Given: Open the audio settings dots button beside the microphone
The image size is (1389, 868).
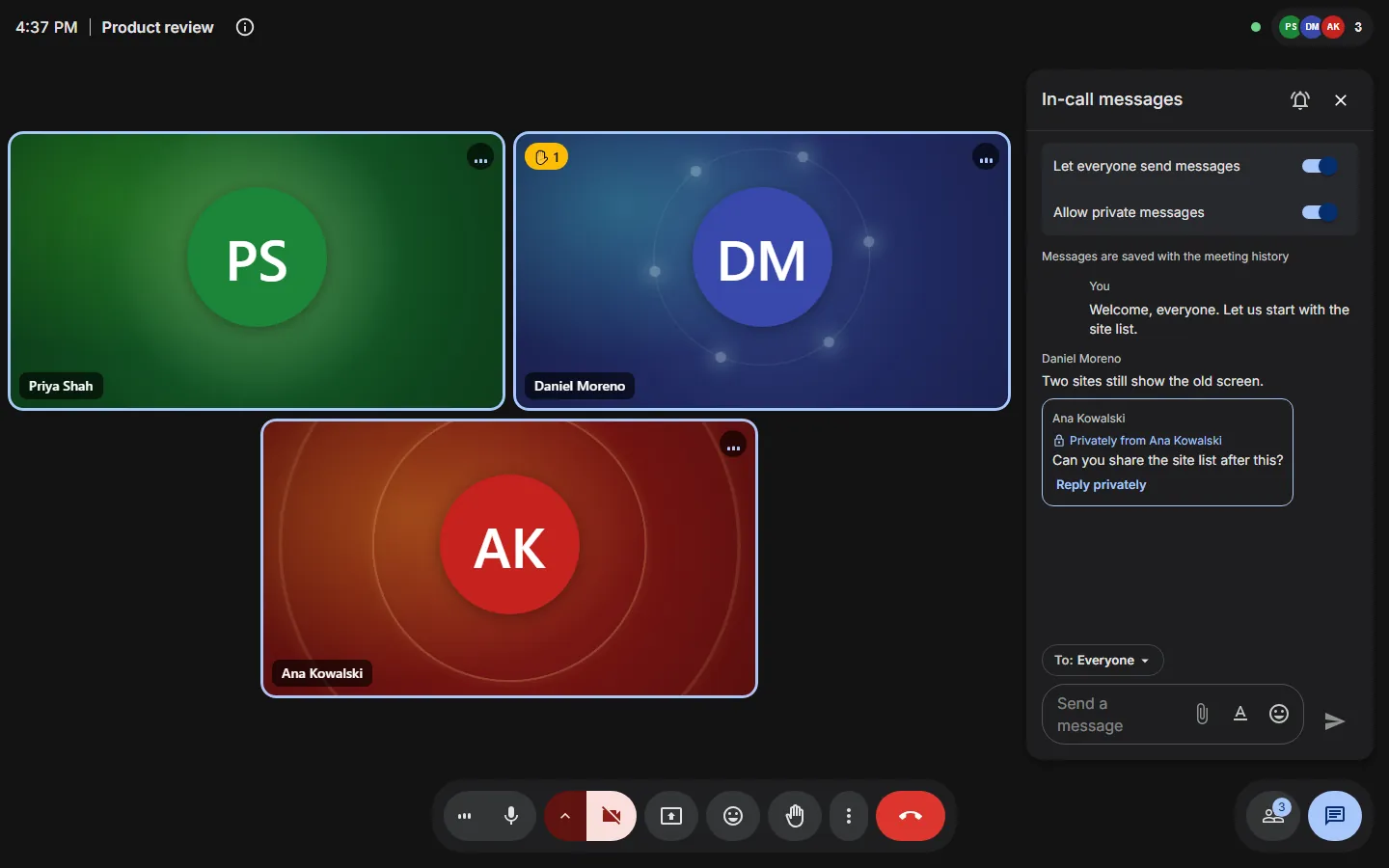Looking at the screenshot, I should [465, 816].
